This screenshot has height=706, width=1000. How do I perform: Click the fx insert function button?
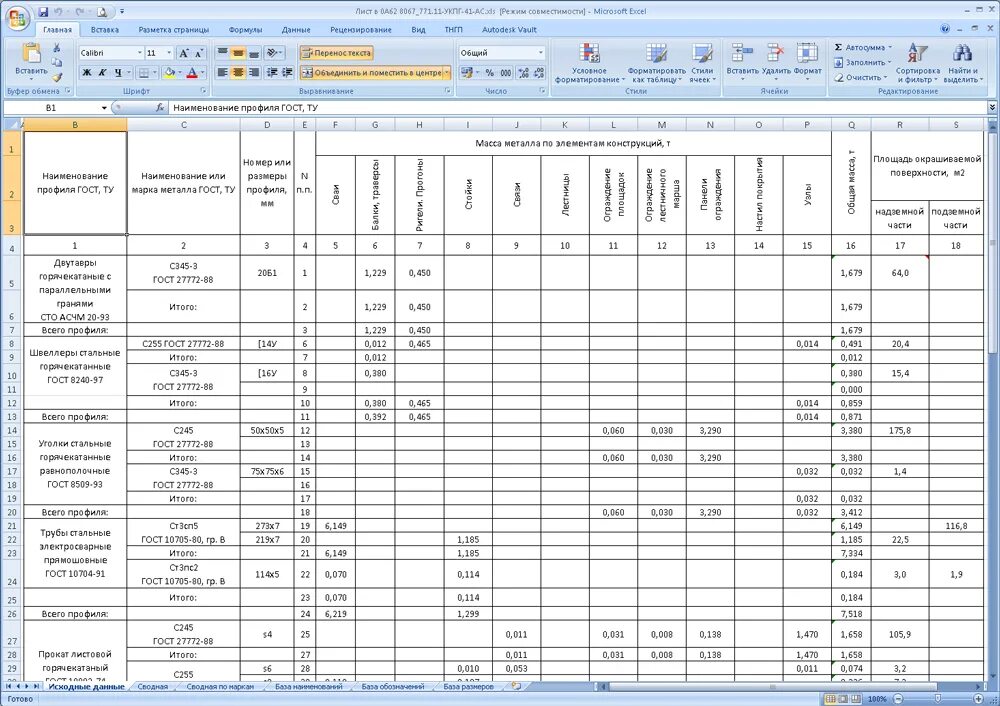click(x=160, y=108)
